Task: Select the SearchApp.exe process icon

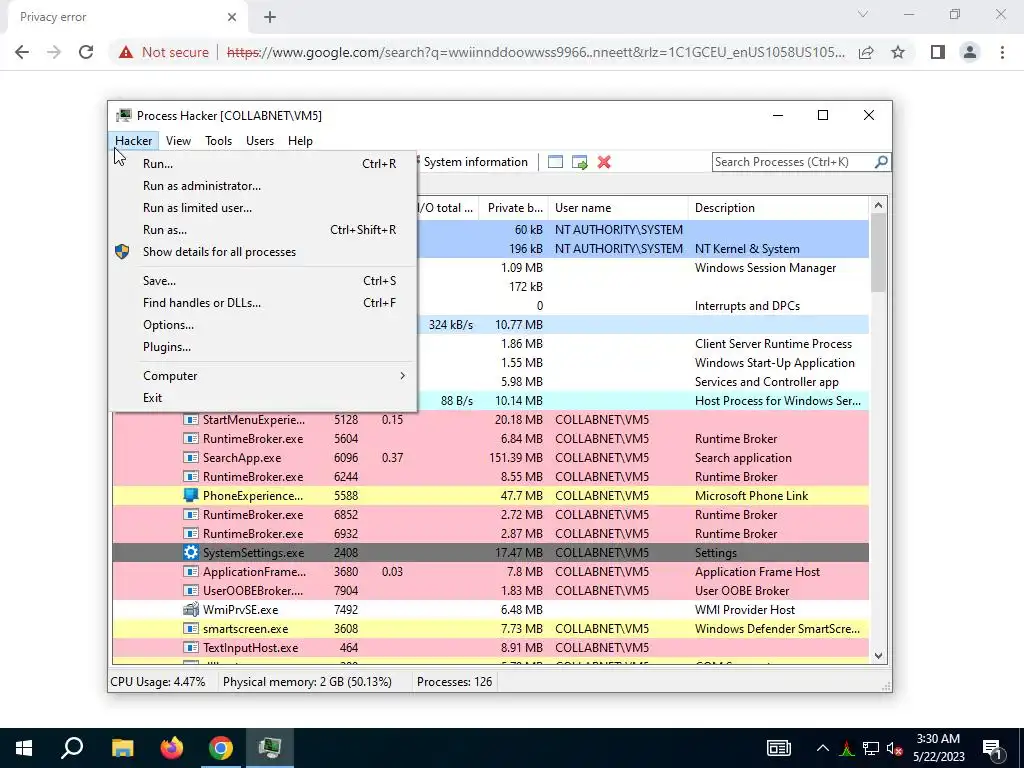Action: coord(190,458)
